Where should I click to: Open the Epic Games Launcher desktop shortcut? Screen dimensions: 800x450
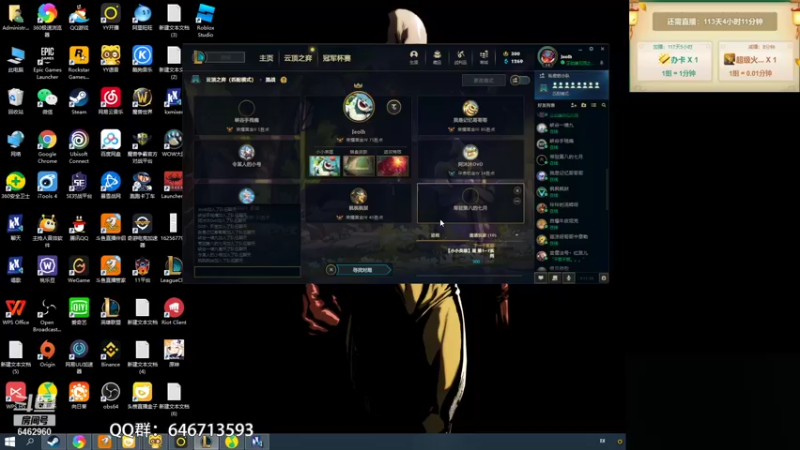[47, 62]
